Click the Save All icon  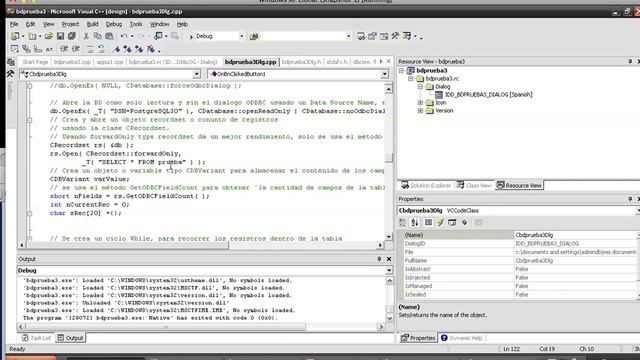pyautogui.click(x=72, y=36)
